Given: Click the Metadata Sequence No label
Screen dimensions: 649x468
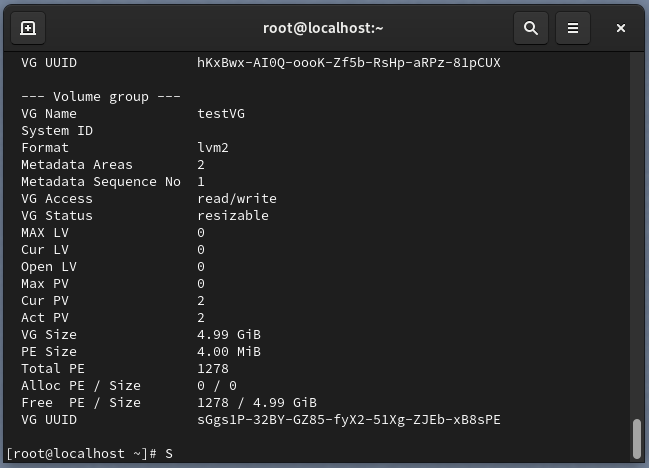Looking at the screenshot, I should pyautogui.click(x=101, y=182).
